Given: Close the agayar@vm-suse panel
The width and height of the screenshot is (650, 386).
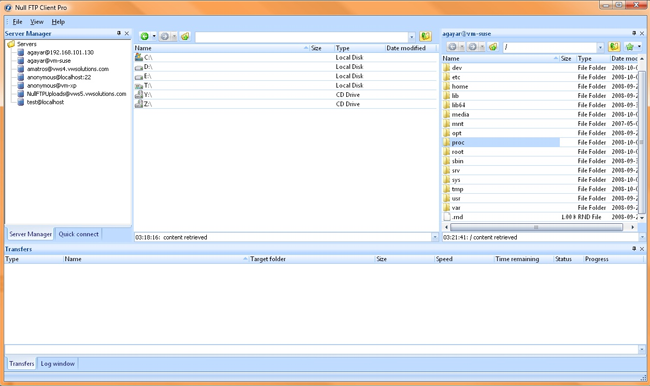Looking at the screenshot, I should [642, 33].
